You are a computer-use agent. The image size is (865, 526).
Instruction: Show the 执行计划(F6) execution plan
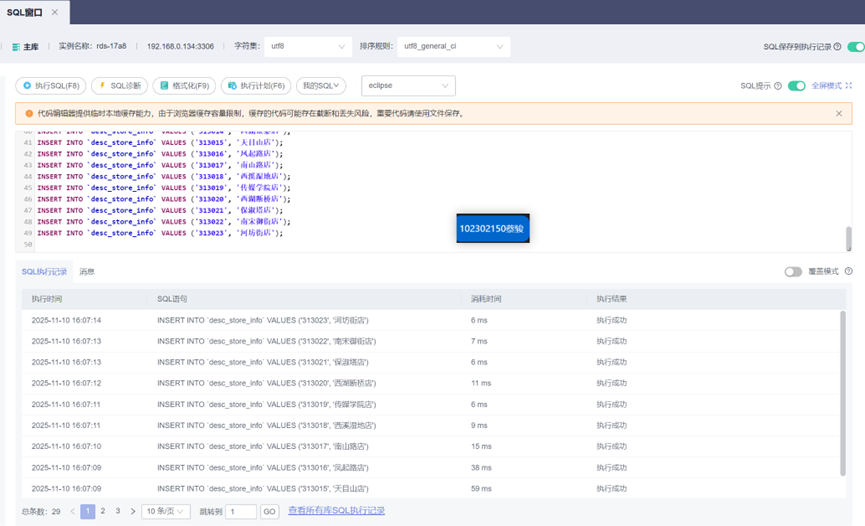(x=256, y=86)
